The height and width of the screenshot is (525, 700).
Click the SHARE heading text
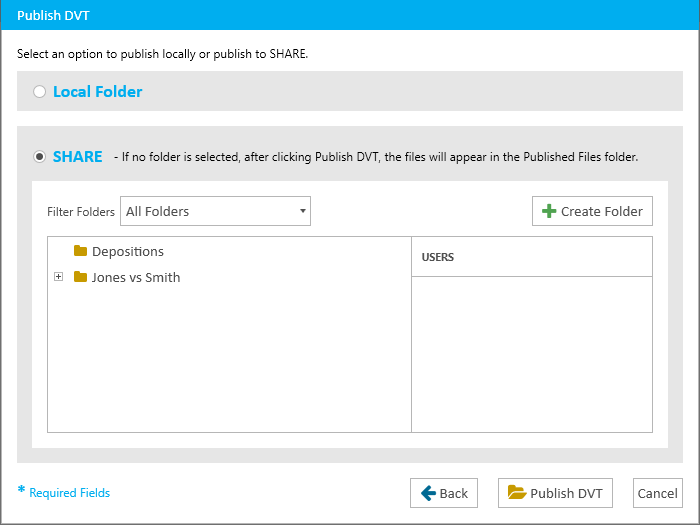tap(78, 157)
